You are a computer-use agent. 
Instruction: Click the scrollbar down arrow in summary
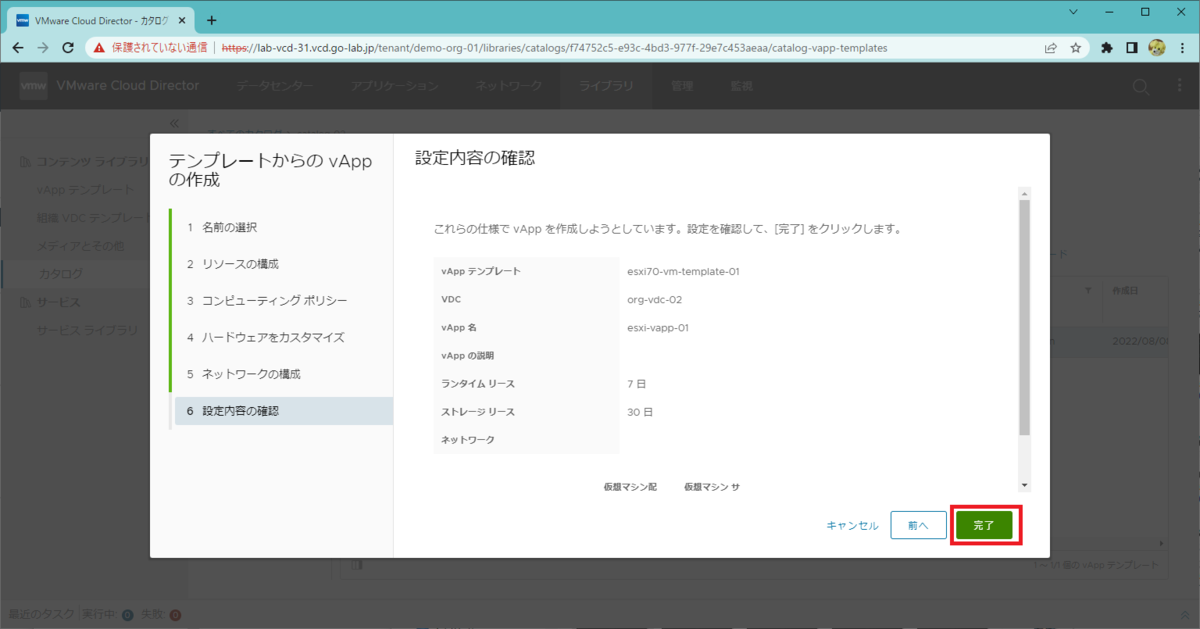[1024, 485]
